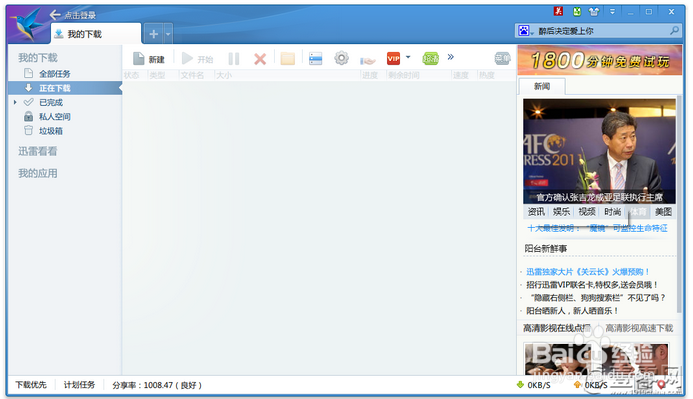
Task: Click the 1800分钟免费试玩 banner ad
Action: pos(600,60)
